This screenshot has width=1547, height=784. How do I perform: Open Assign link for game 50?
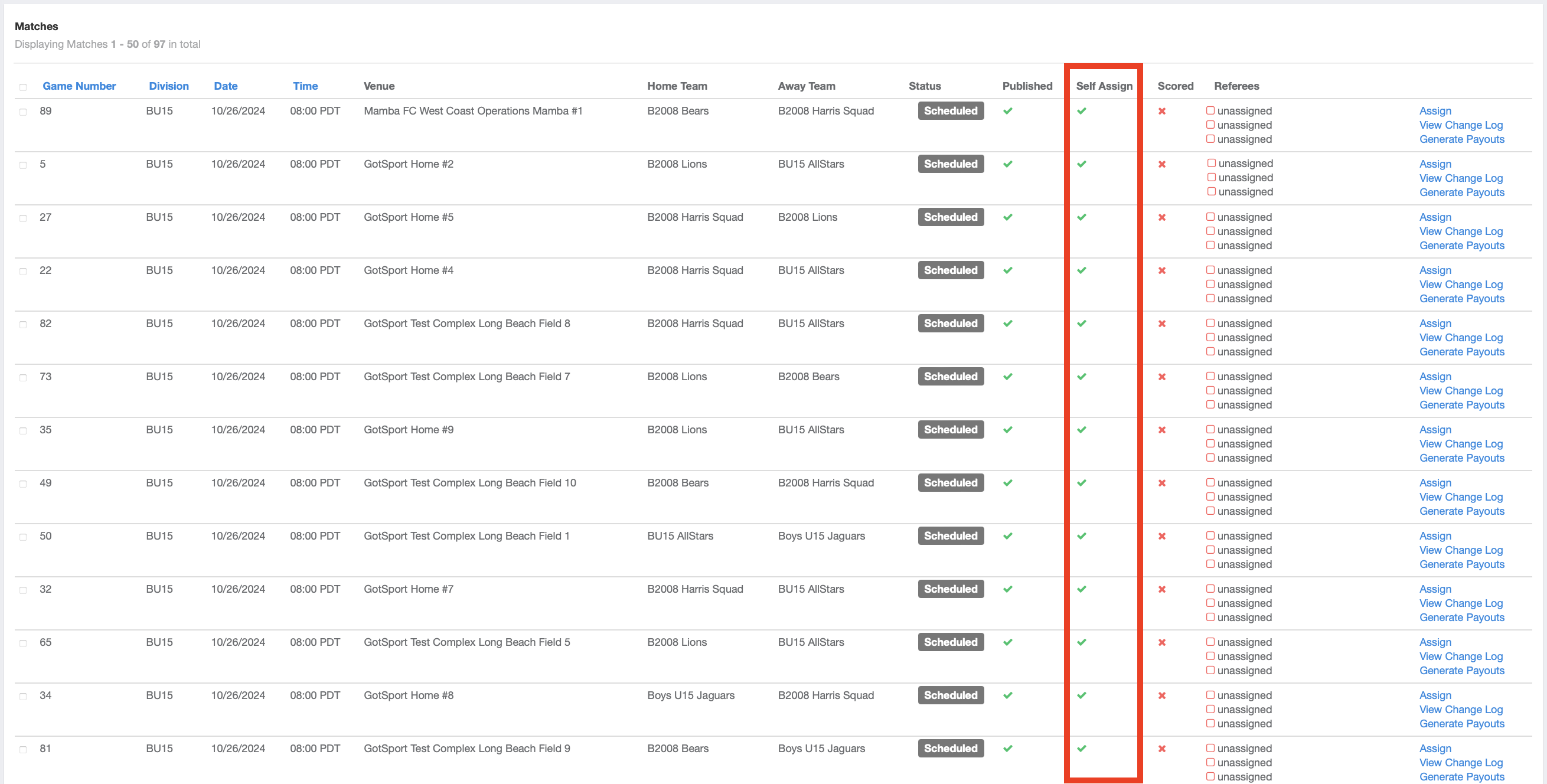(x=1435, y=536)
